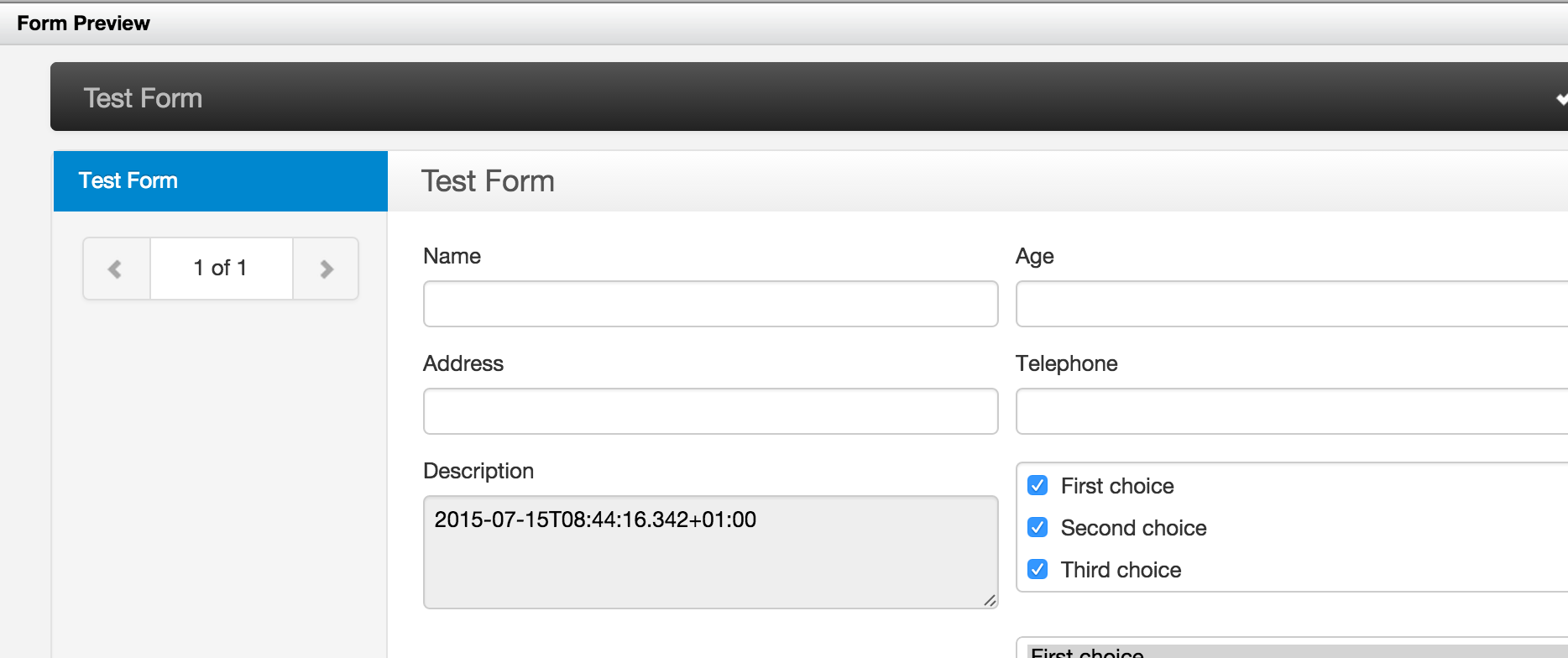This screenshot has width=1568, height=658.
Task: Click the "1 of 1" page indicator
Action: 221,269
